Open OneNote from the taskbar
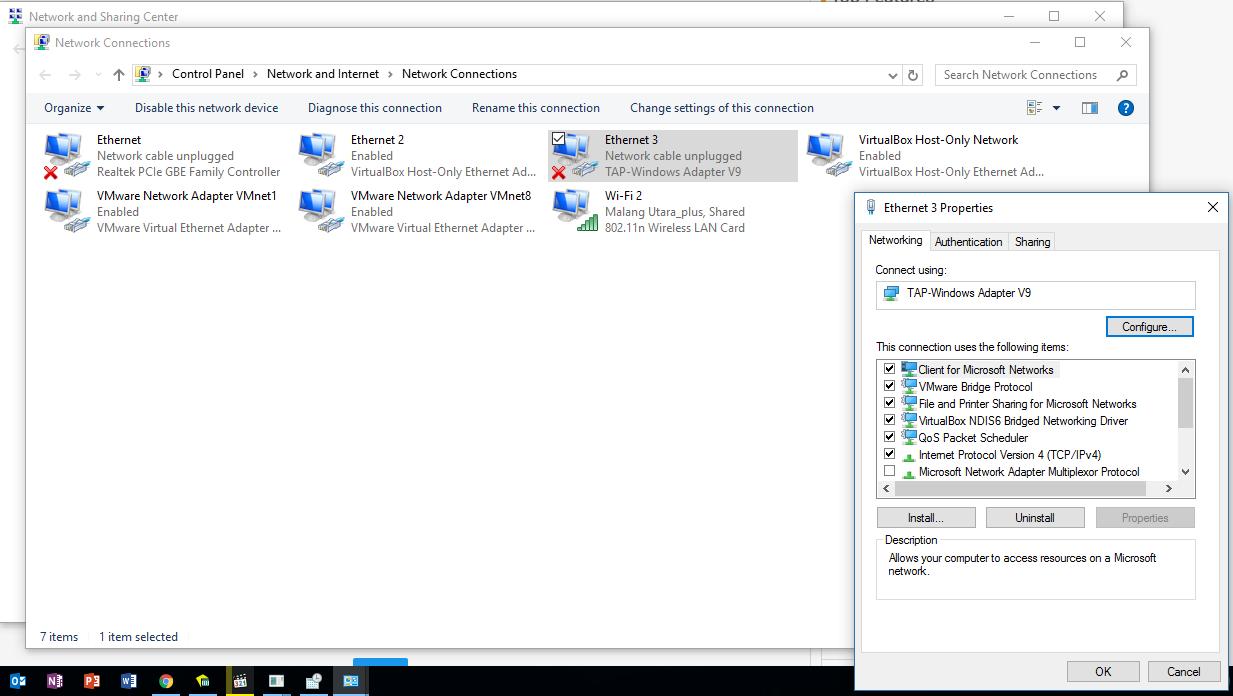The width and height of the screenshot is (1233, 696). tap(54, 681)
